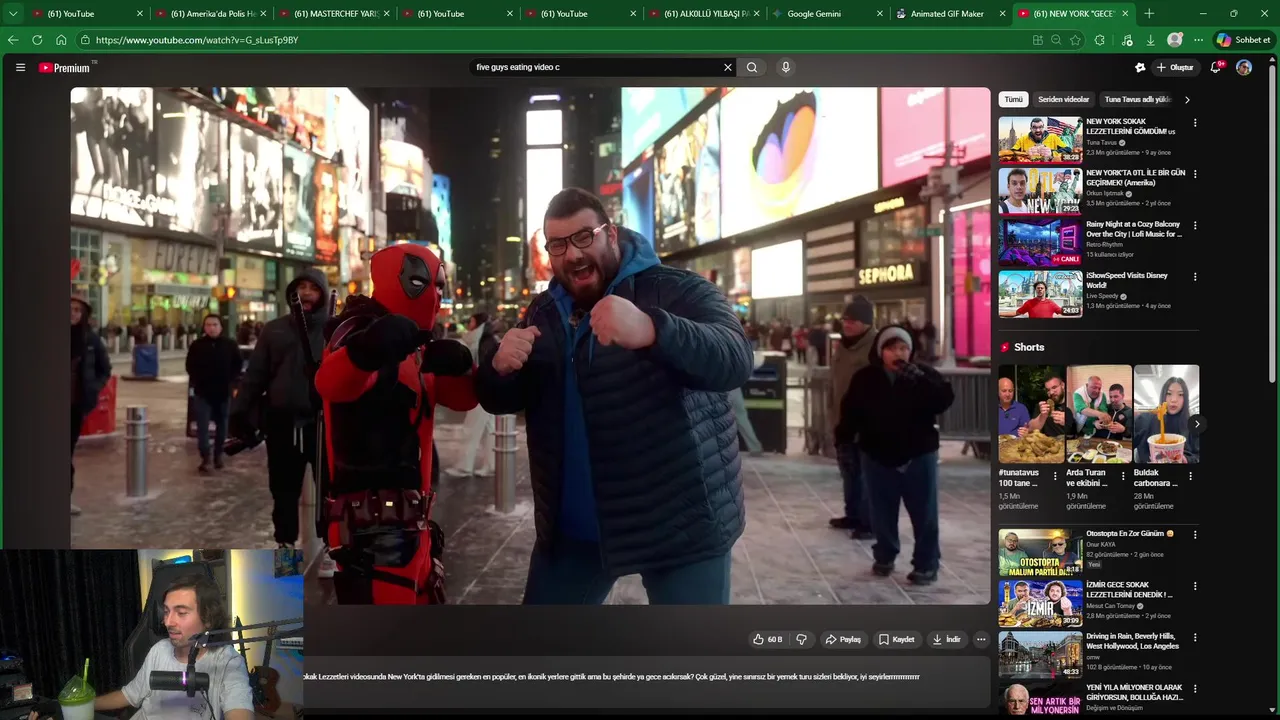This screenshot has height=720, width=1280.
Task: Open the Edge profile avatar
Action: 1175,40
